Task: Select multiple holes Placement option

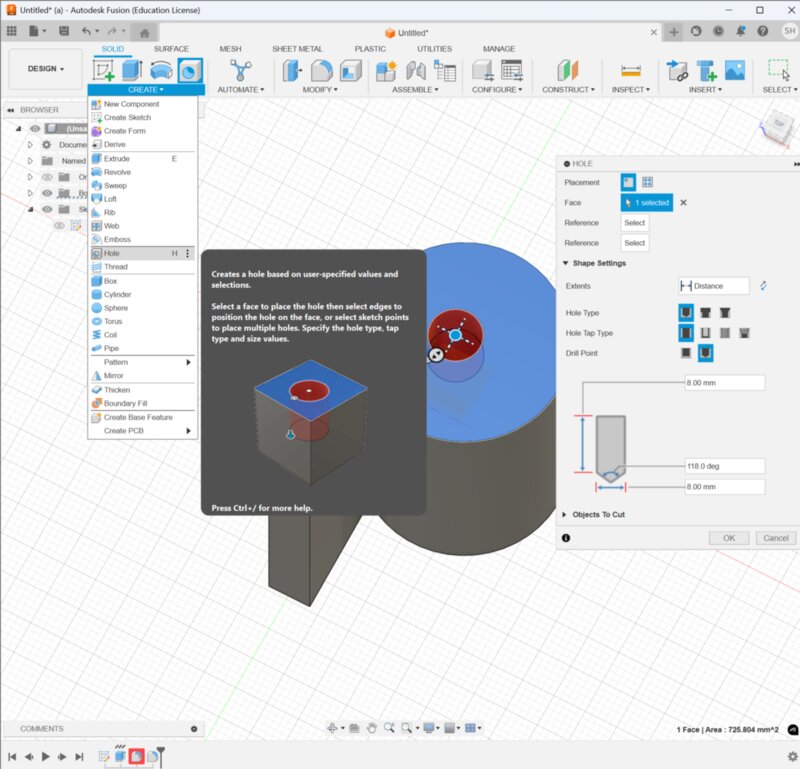Action: [x=647, y=182]
